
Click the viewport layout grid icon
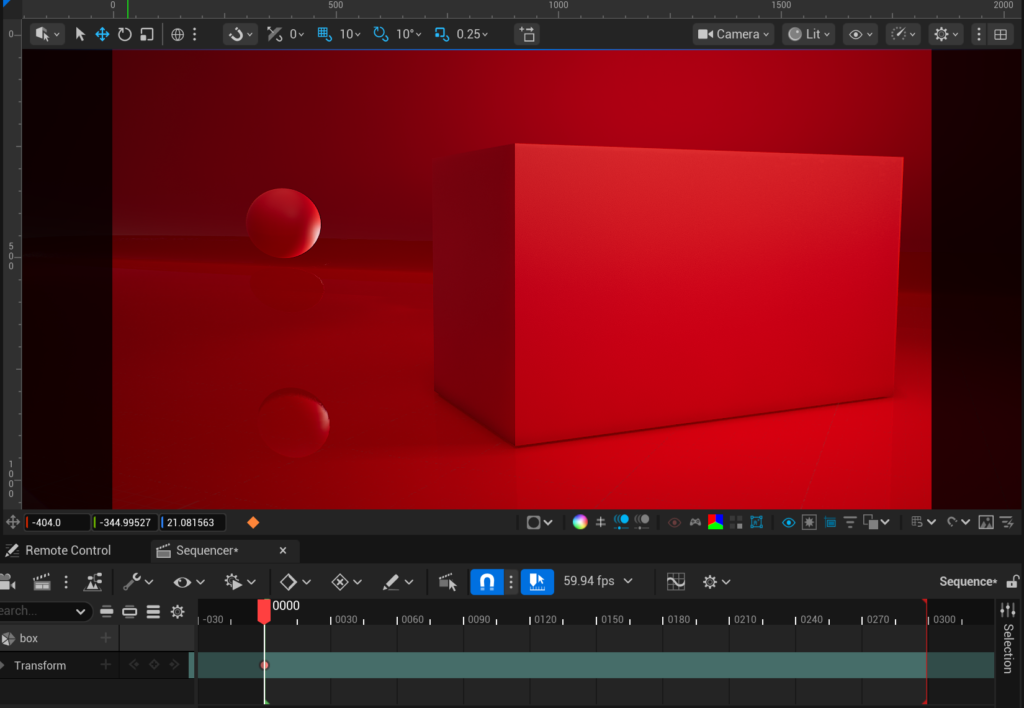point(1000,34)
